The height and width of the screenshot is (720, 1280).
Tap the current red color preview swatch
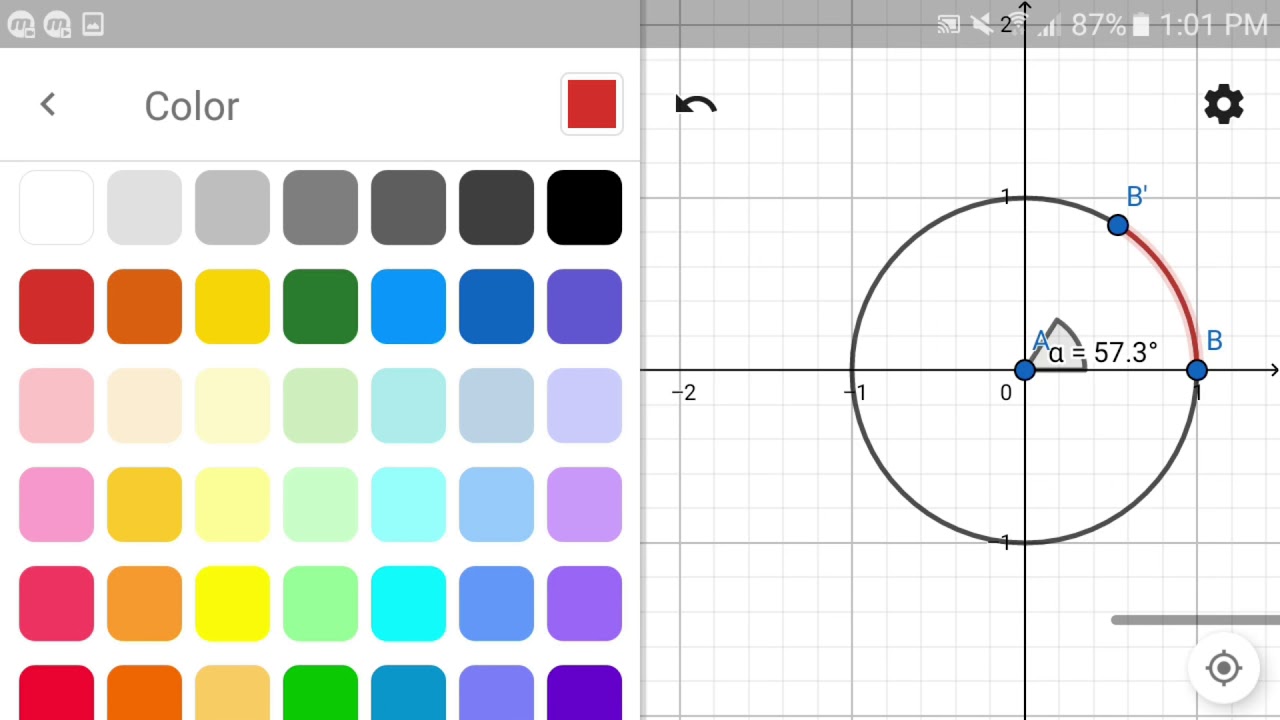[x=592, y=104]
